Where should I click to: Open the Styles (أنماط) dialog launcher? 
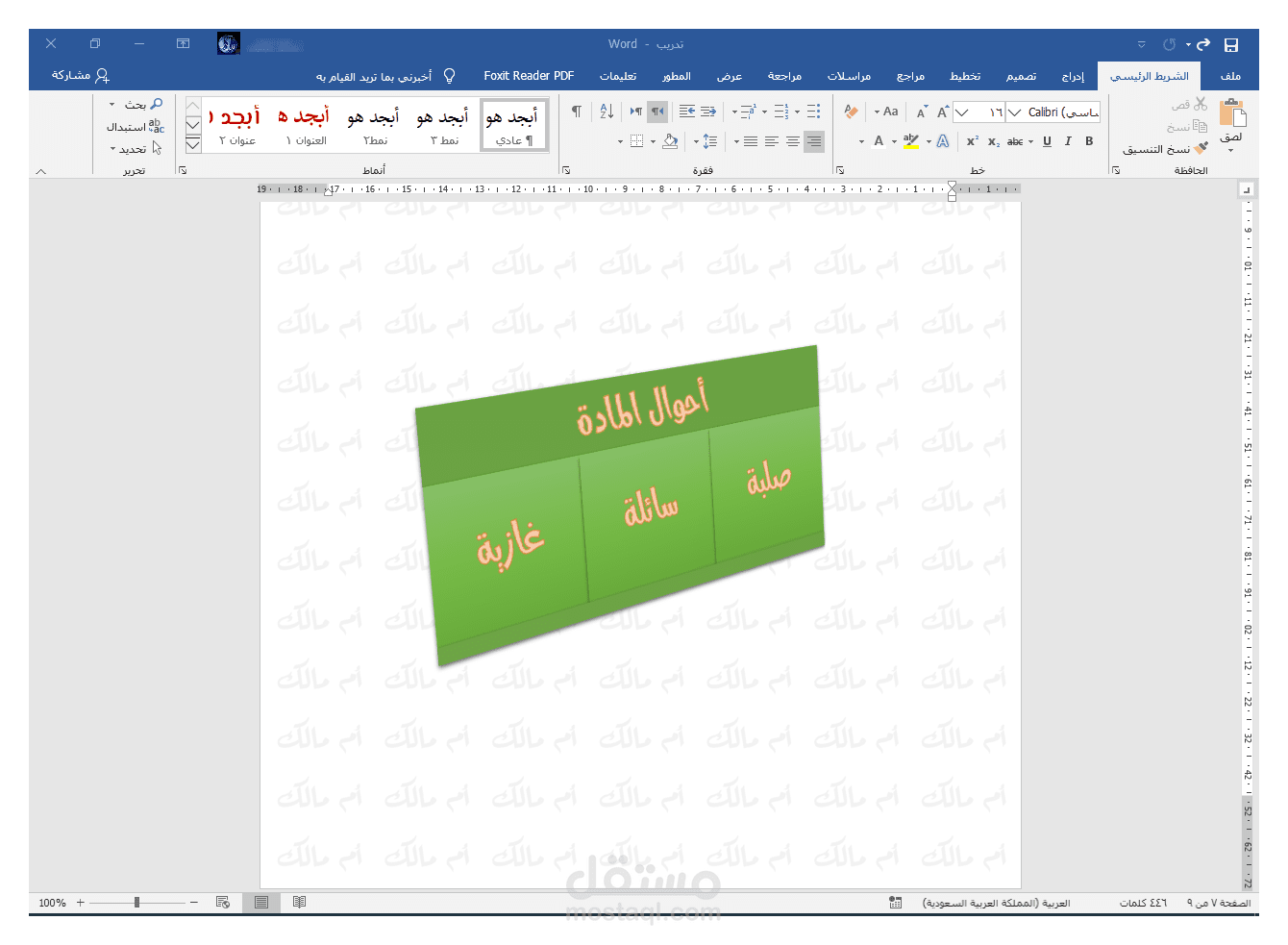pos(183,170)
